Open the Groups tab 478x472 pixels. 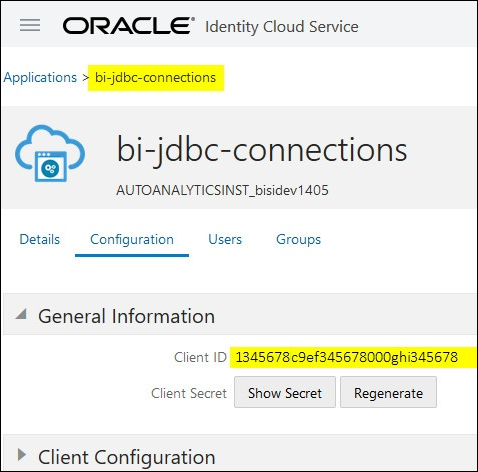click(298, 240)
